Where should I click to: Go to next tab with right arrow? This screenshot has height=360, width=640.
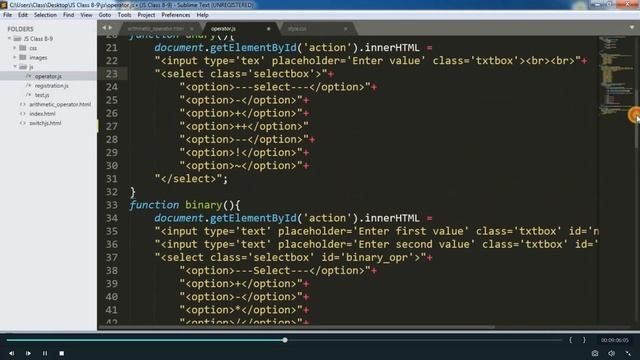point(110,28)
